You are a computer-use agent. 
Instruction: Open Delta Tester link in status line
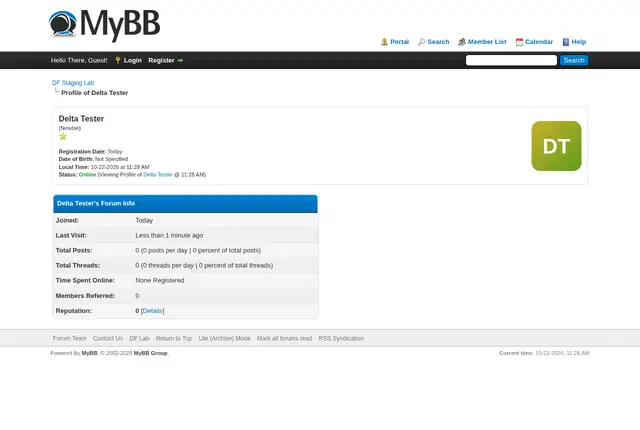tap(158, 175)
